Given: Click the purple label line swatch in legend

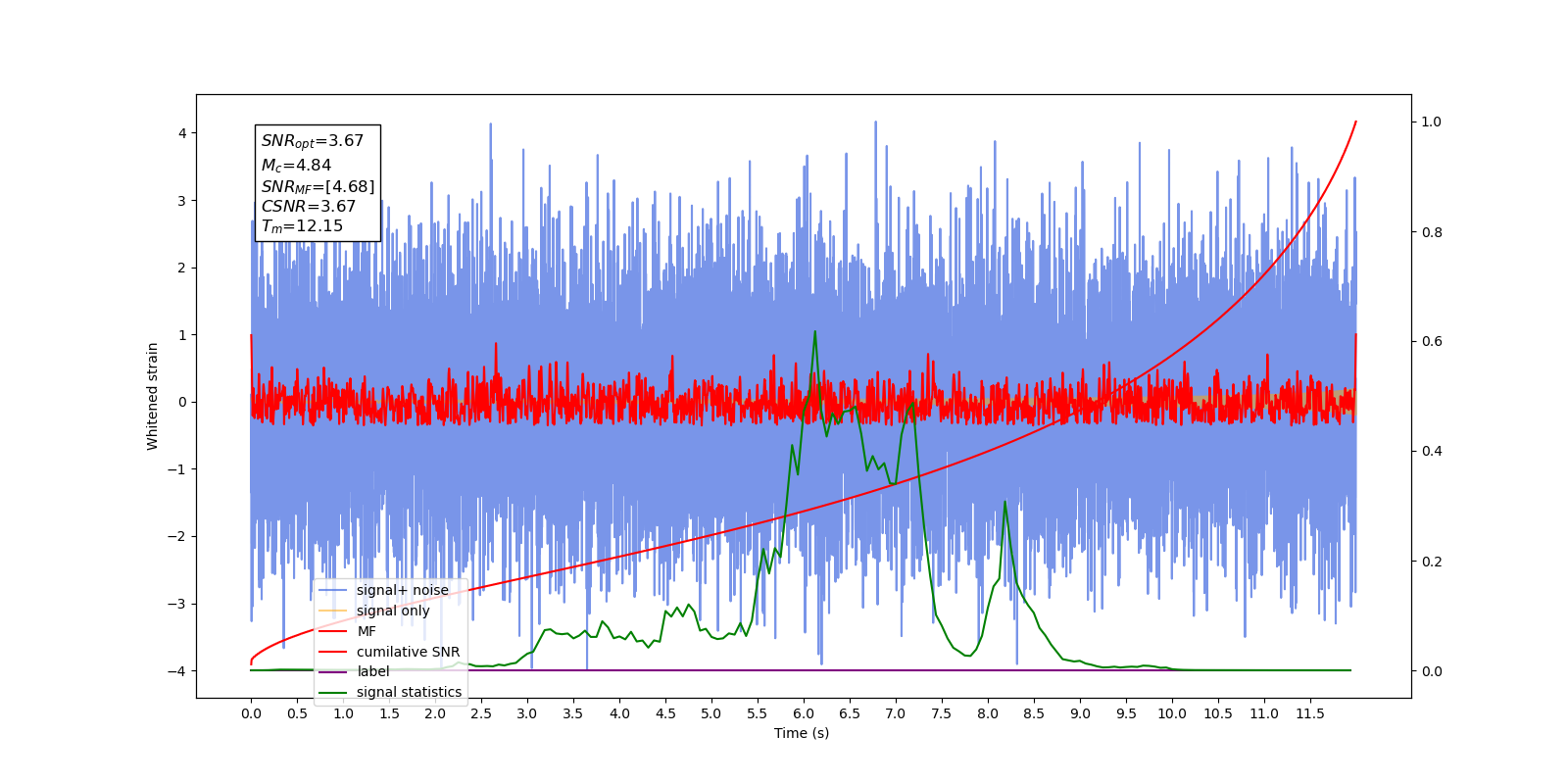Looking at the screenshot, I should [334, 671].
